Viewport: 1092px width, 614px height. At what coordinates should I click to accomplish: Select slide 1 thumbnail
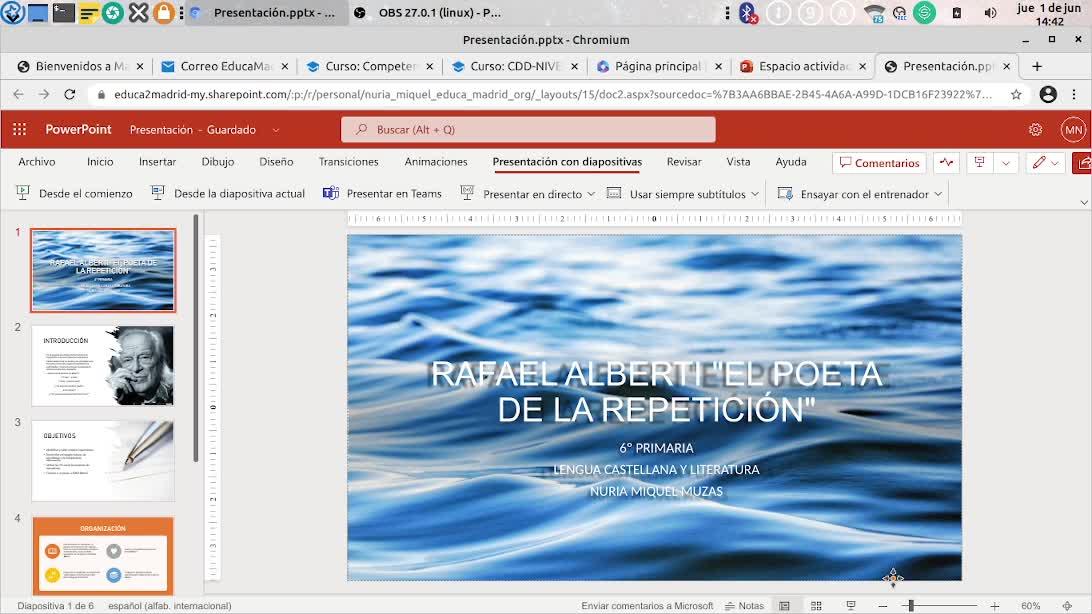click(x=103, y=270)
